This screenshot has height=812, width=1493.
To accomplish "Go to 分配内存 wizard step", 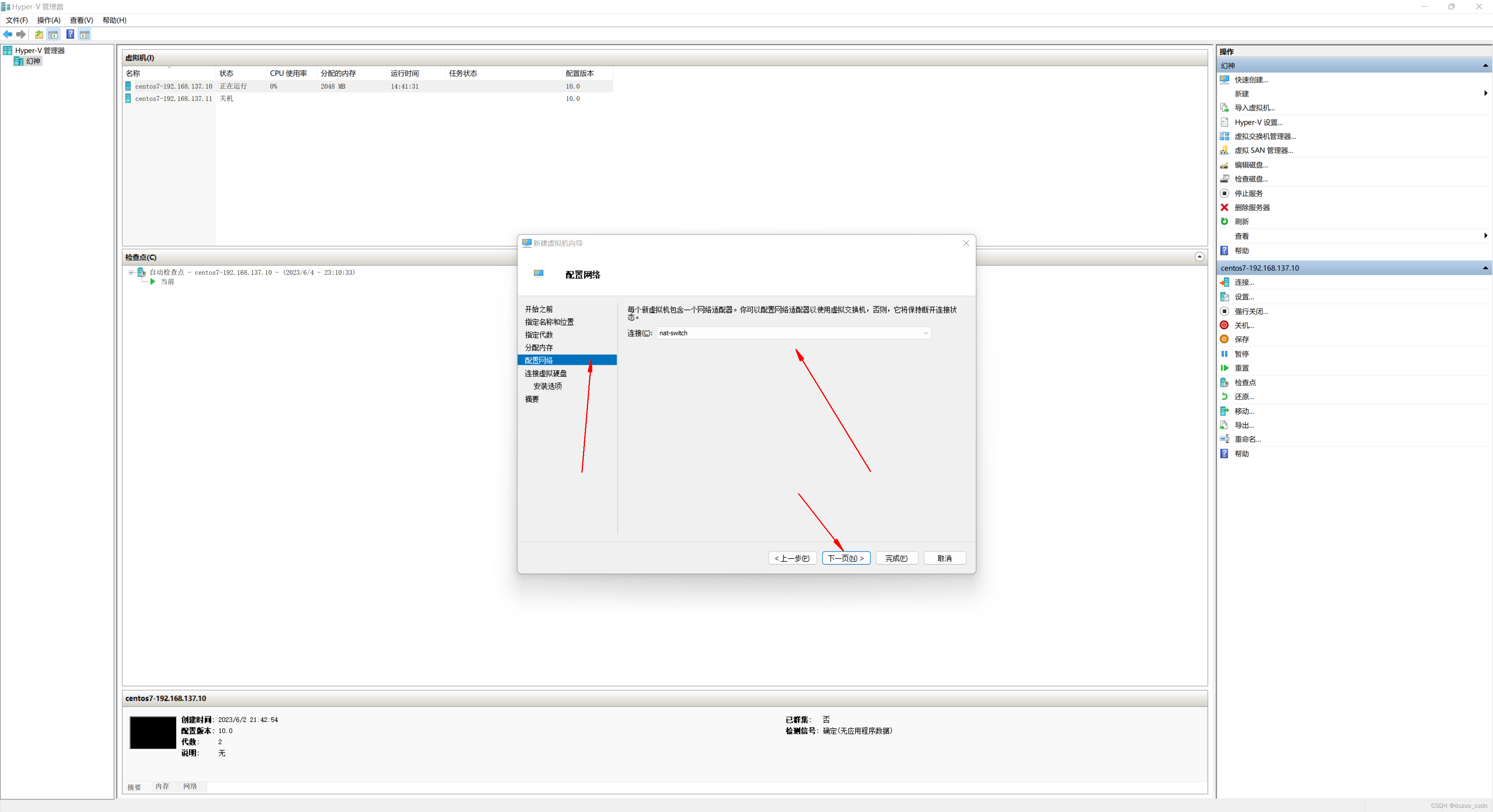I will [x=538, y=348].
